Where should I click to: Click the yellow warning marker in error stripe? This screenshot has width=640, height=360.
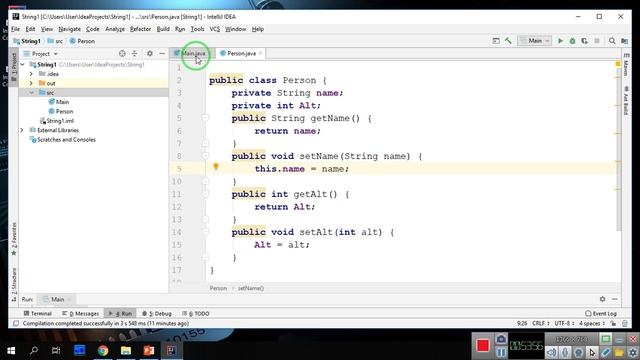[x=618, y=64]
